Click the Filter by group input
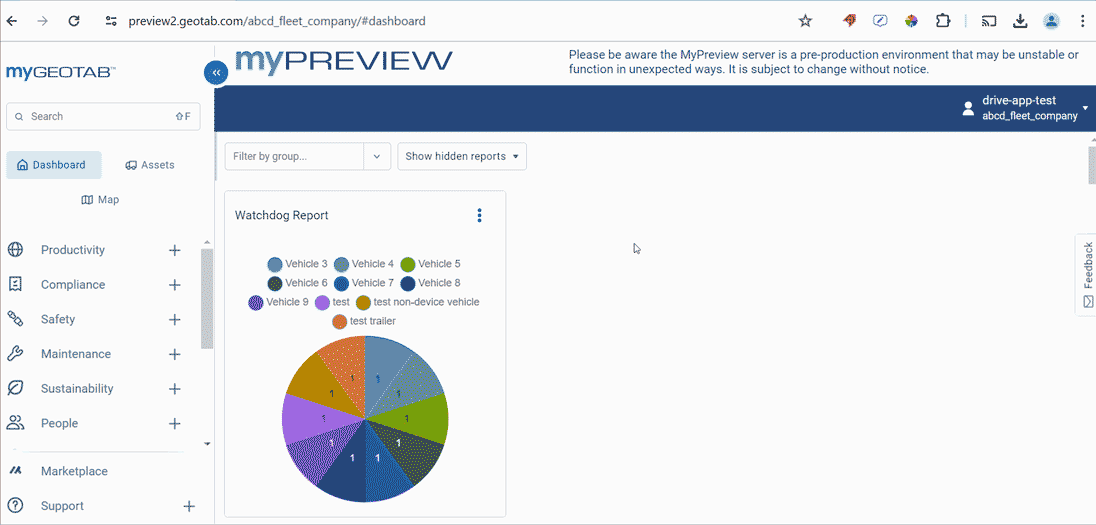Screen dimensions: 1096x525 pyautogui.click(x=294, y=157)
